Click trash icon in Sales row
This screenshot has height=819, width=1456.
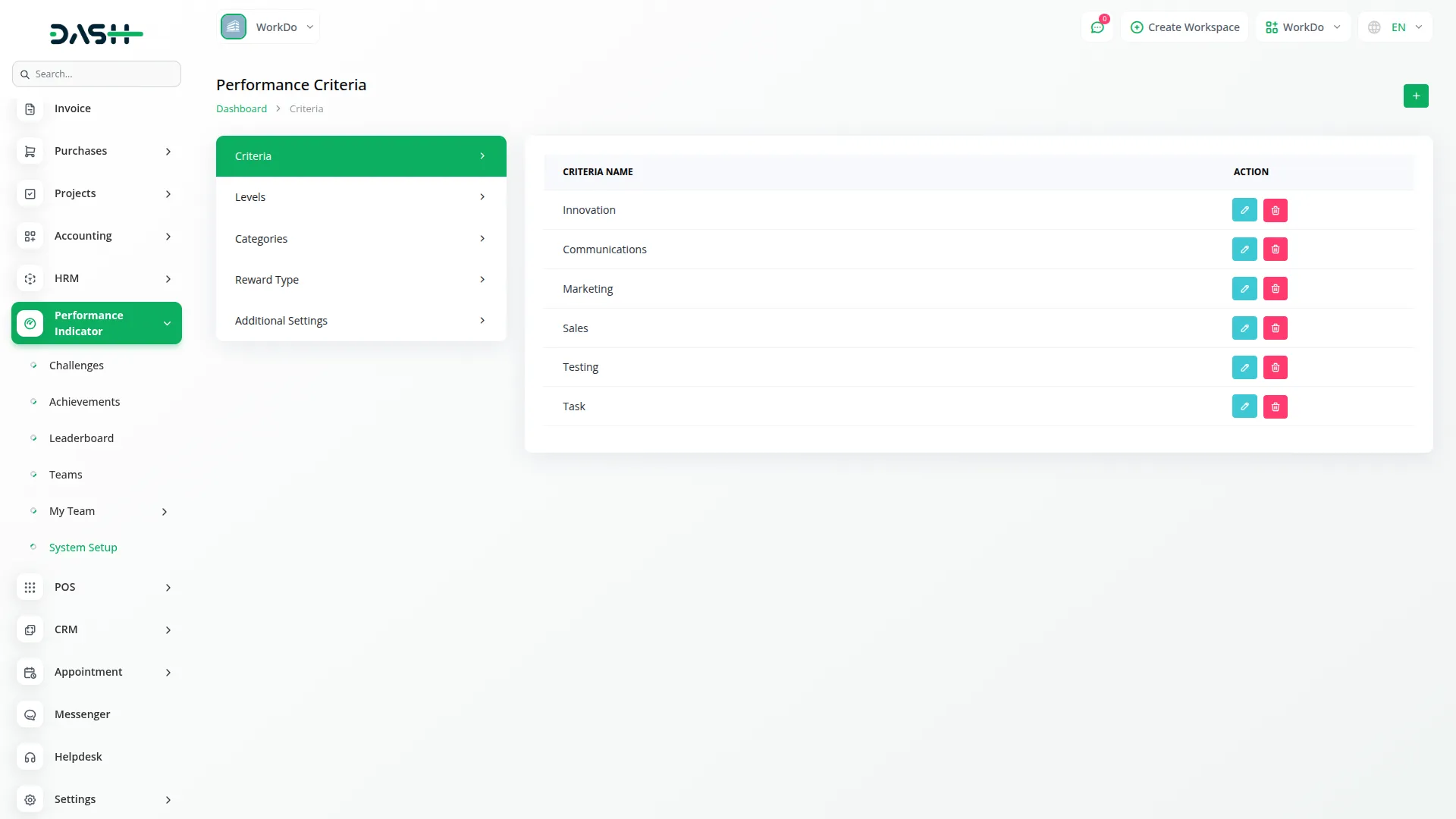pos(1276,328)
